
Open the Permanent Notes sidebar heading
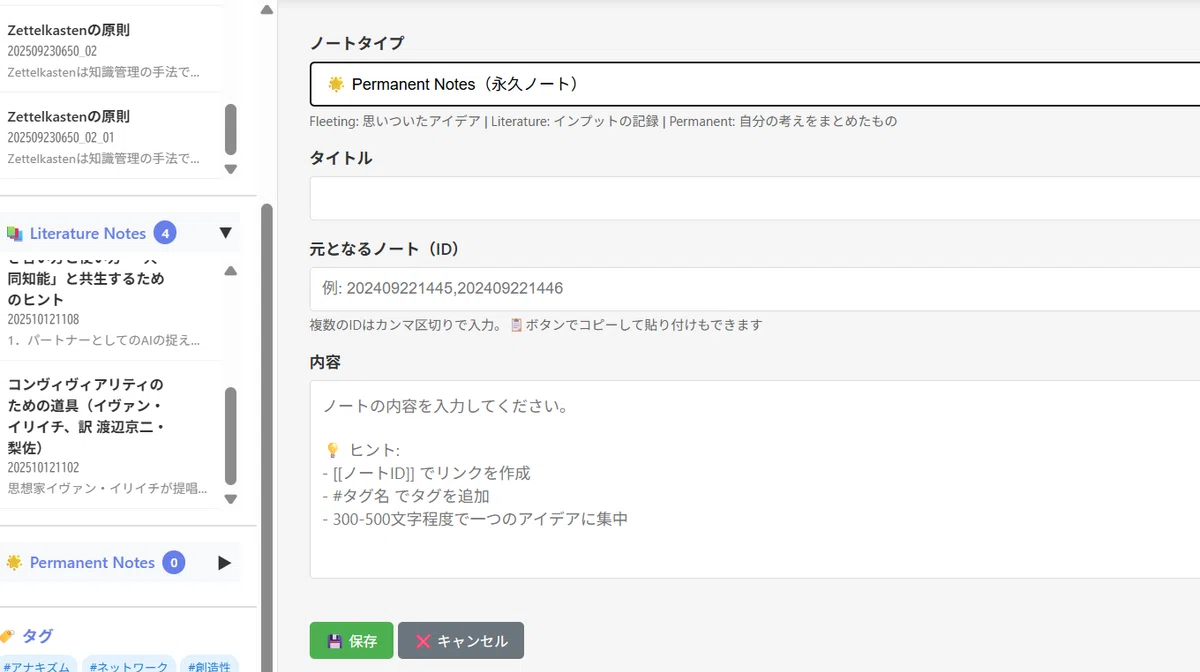[x=92, y=562]
